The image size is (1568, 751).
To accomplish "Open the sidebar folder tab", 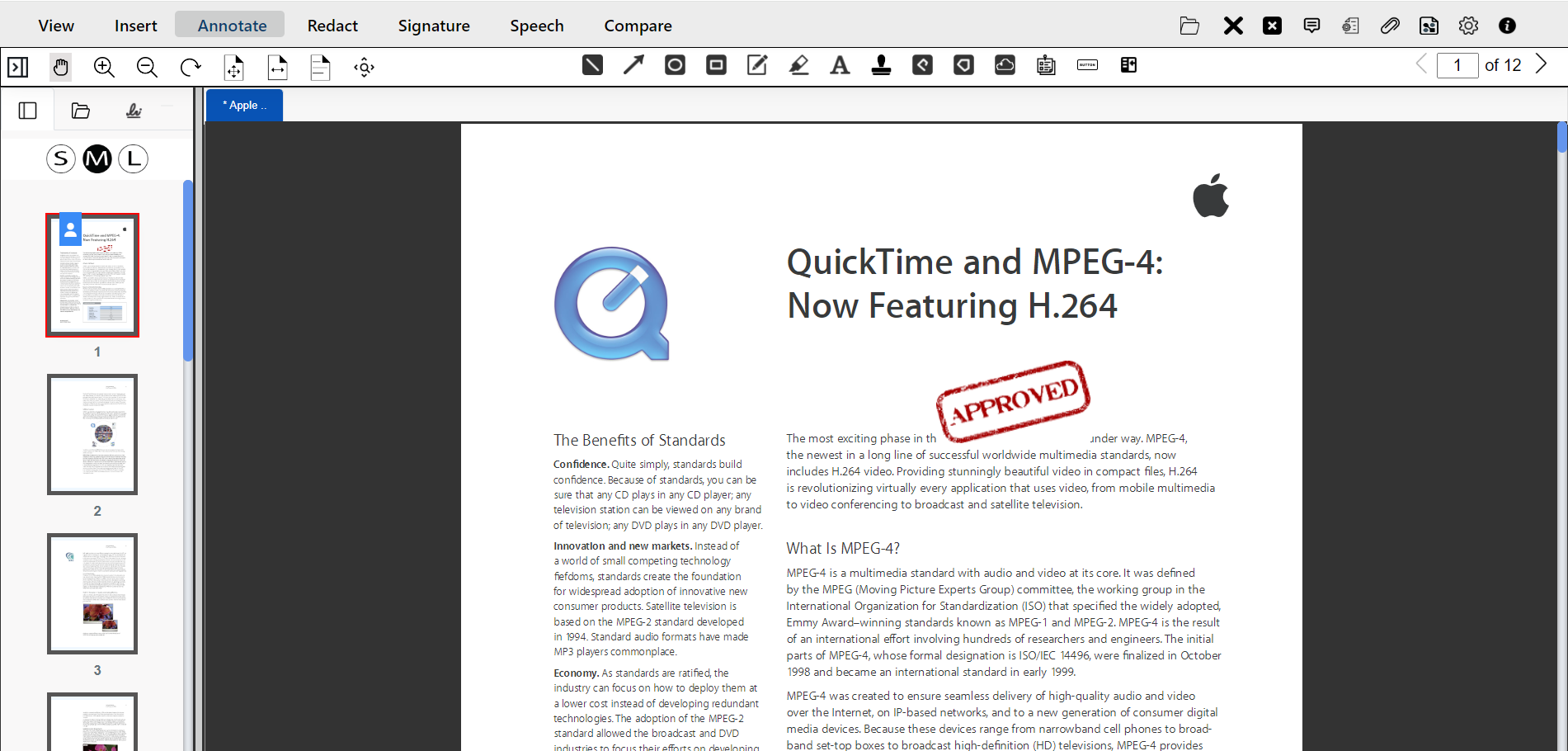I will coord(81,111).
